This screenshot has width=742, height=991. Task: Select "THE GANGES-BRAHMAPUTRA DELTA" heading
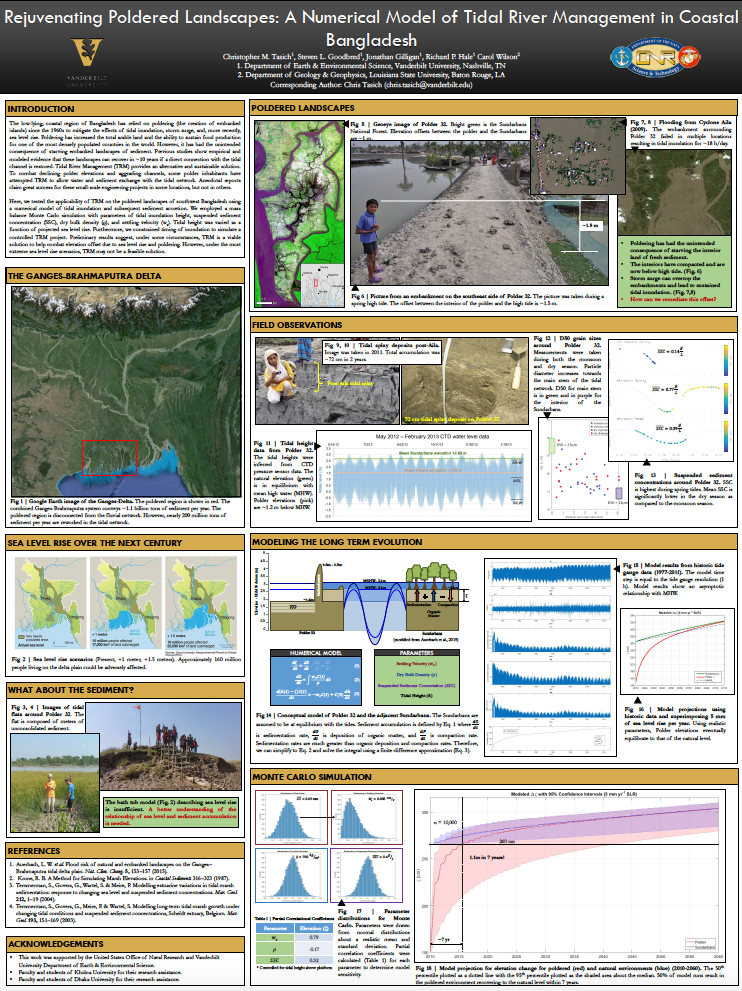click(x=125, y=276)
